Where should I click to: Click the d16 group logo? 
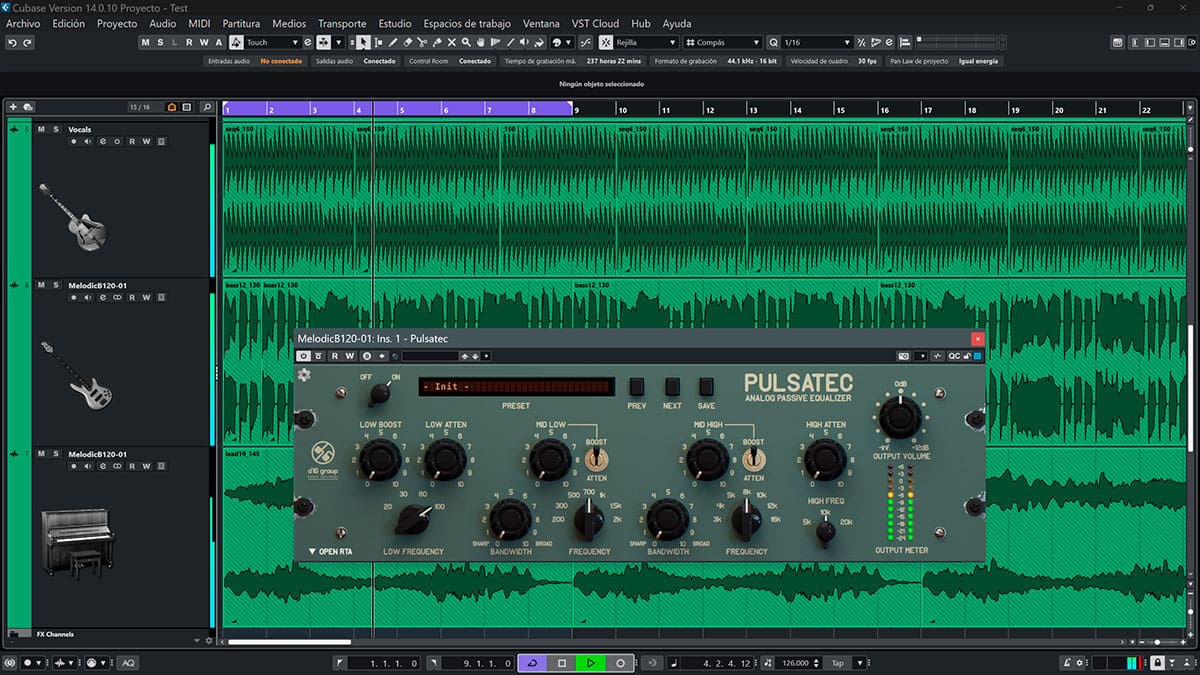click(x=323, y=458)
